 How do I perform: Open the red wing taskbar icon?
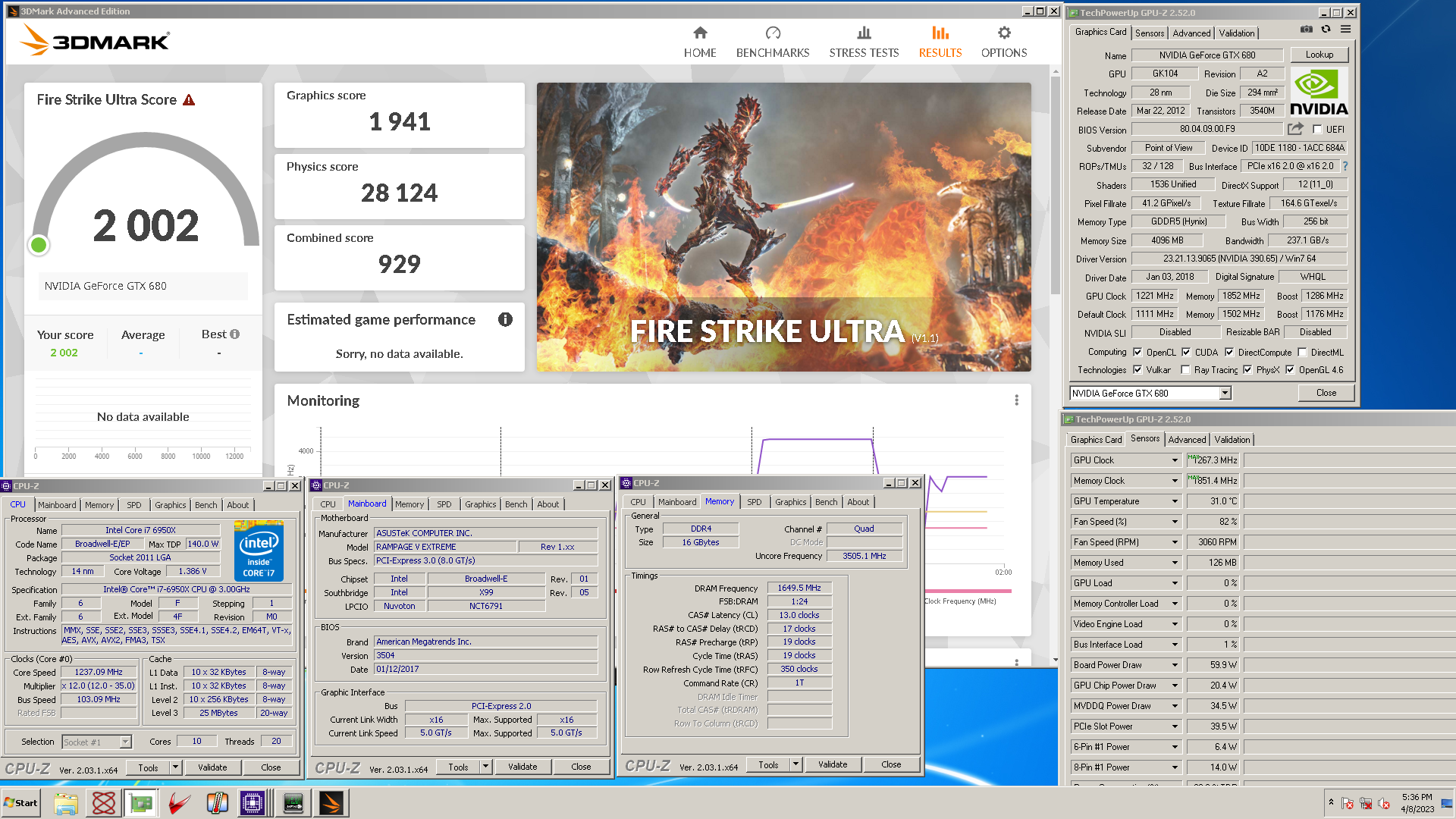point(180,803)
